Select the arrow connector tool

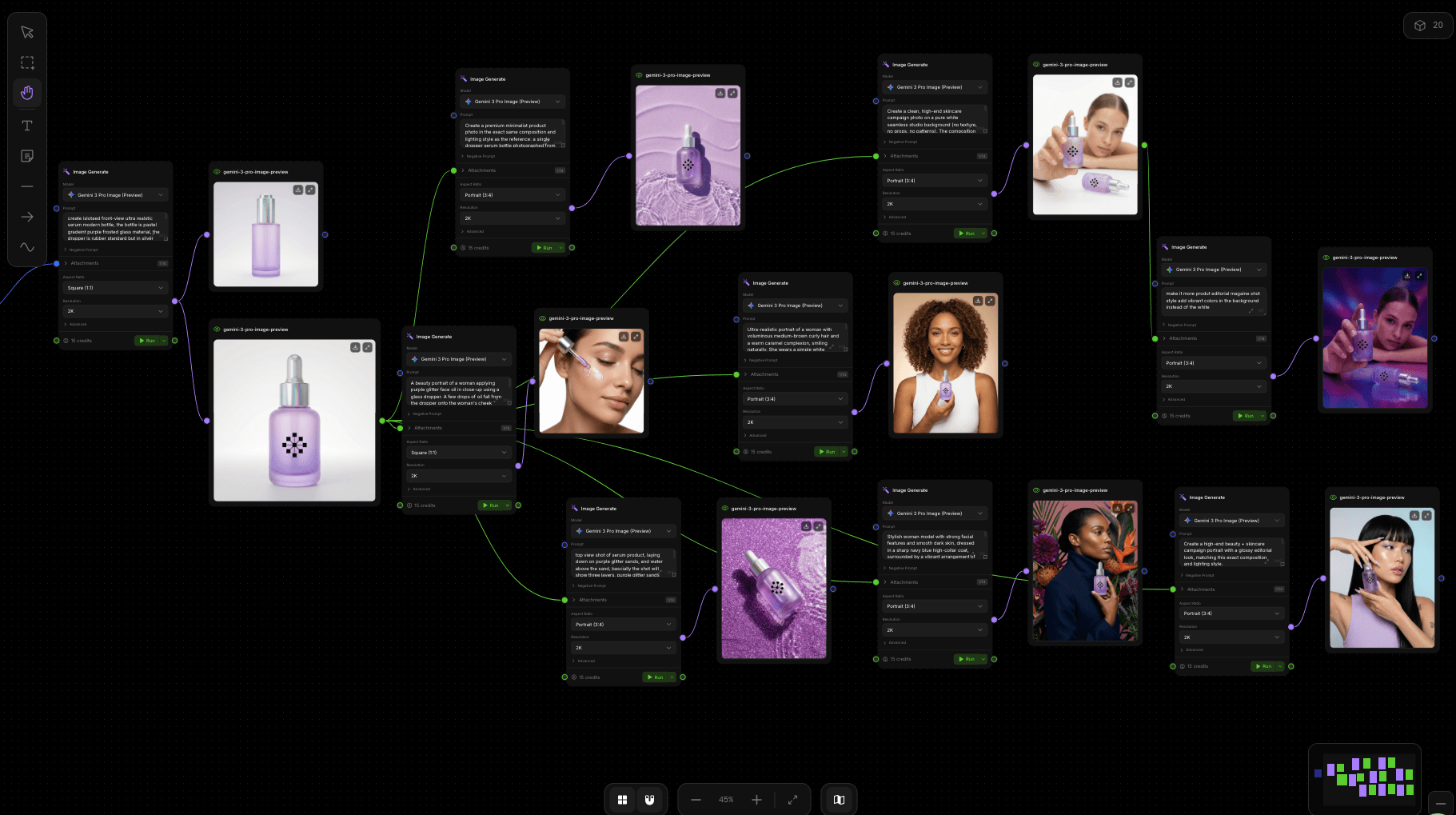coord(27,217)
